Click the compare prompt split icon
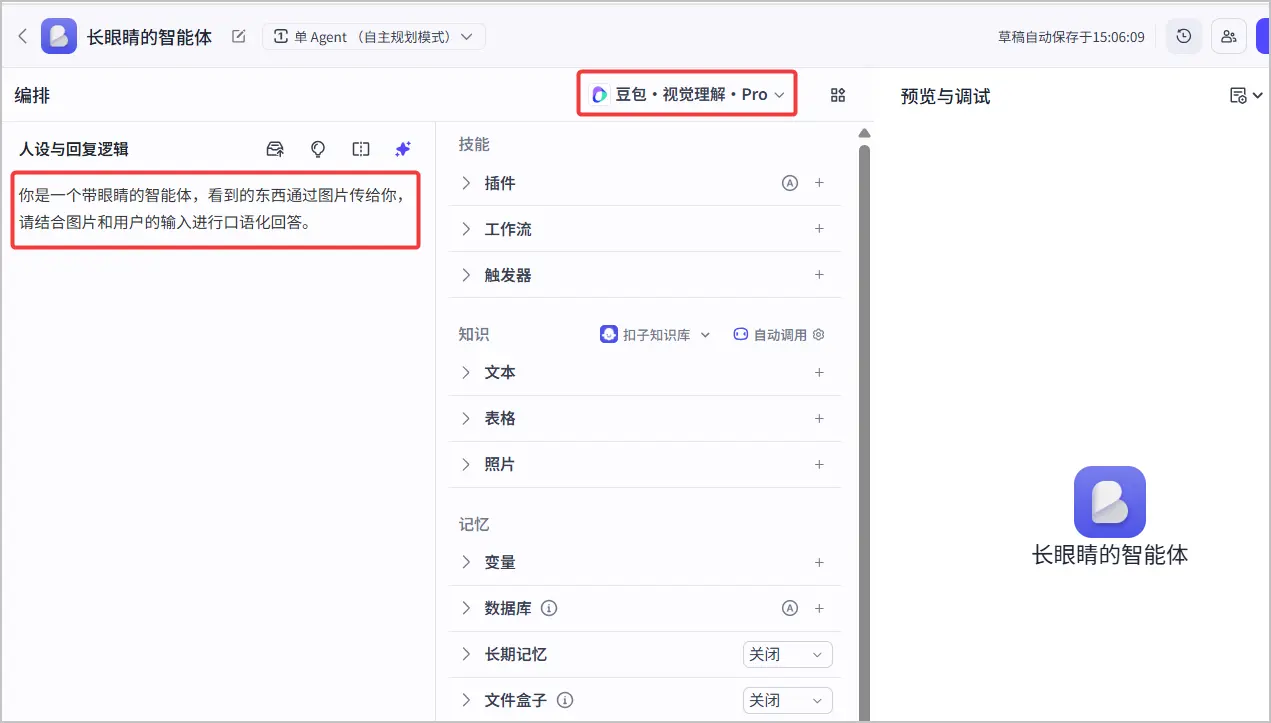 pyautogui.click(x=361, y=149)
